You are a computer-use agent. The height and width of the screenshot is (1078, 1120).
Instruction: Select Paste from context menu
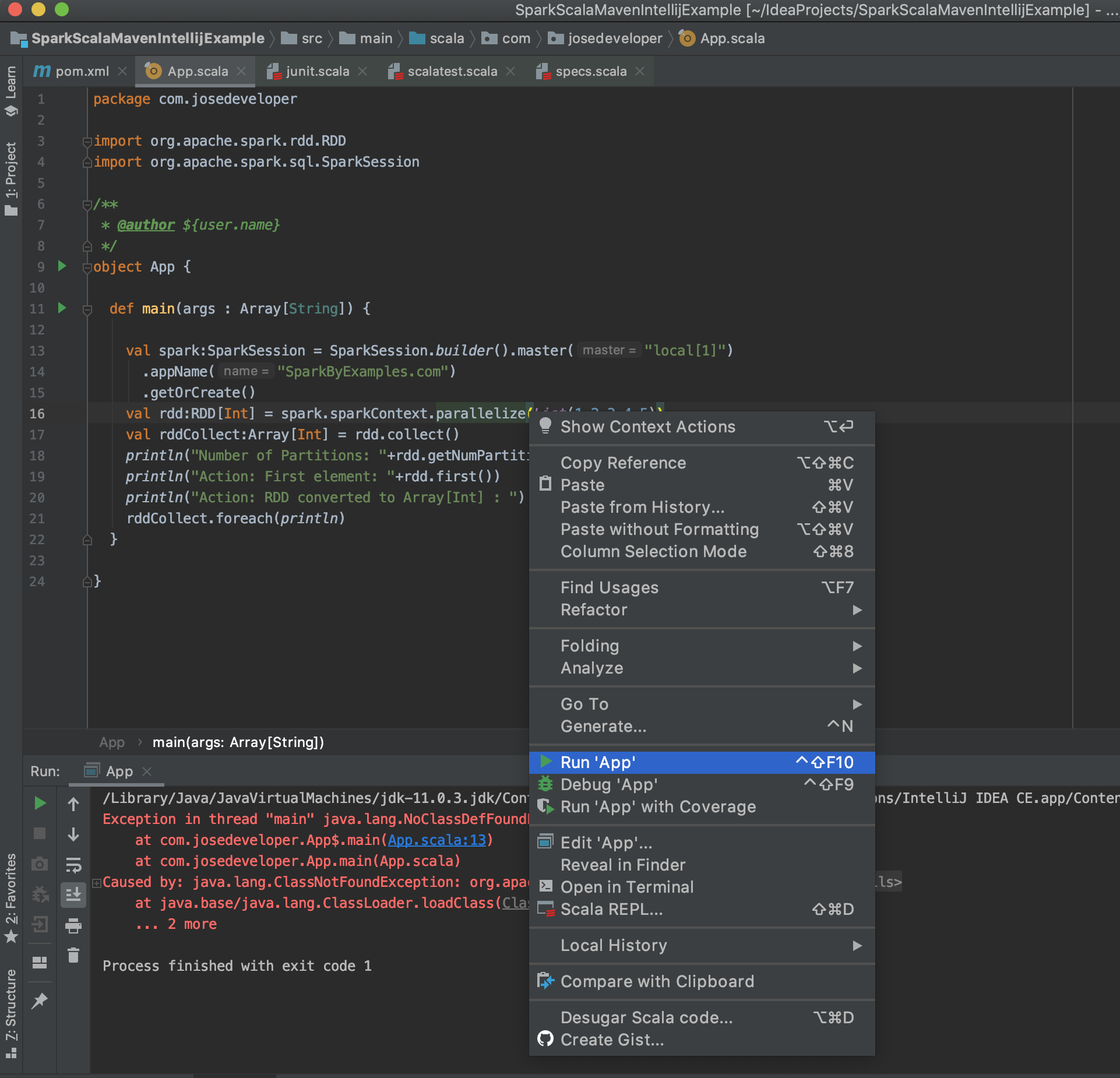click(702, 485)
